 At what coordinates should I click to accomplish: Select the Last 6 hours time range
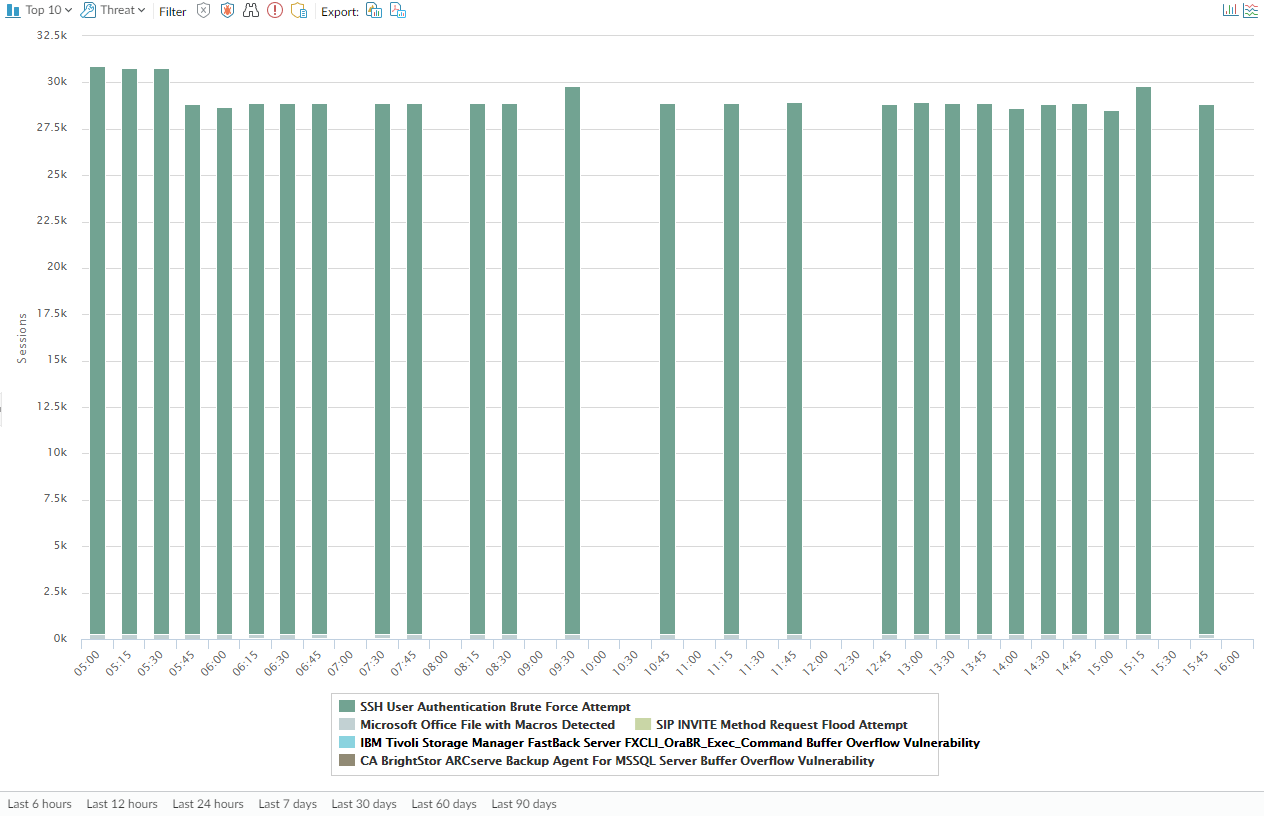tap(39, 804)
